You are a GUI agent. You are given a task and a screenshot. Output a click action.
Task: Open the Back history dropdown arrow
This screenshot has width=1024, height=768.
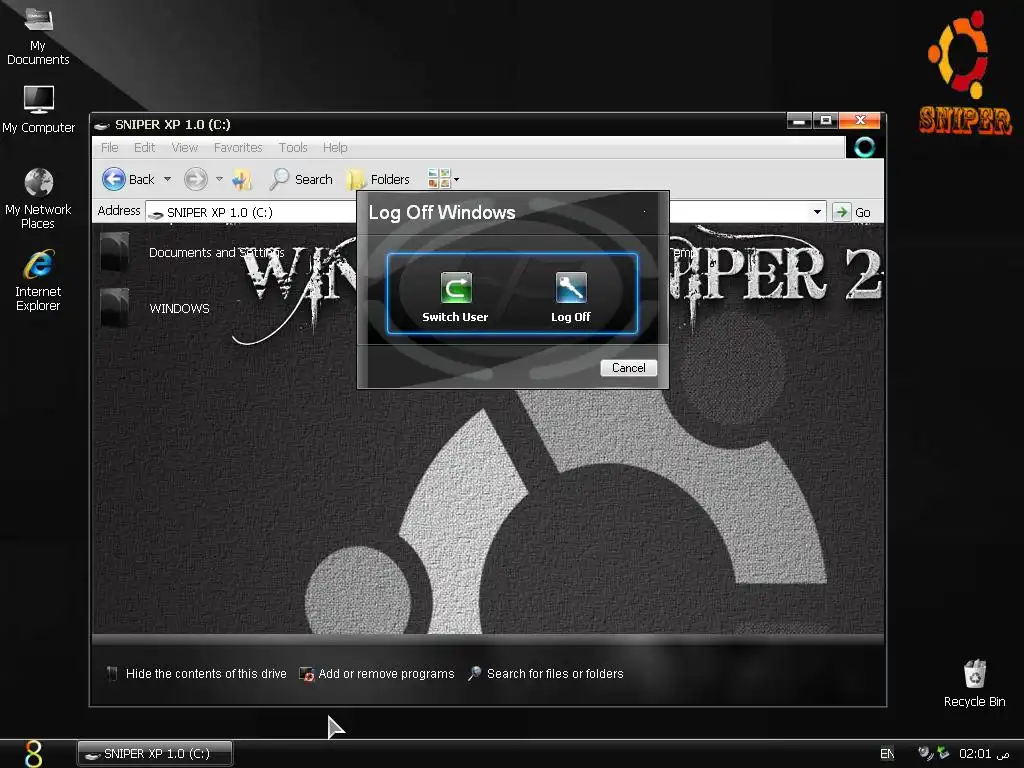[167, 179]
